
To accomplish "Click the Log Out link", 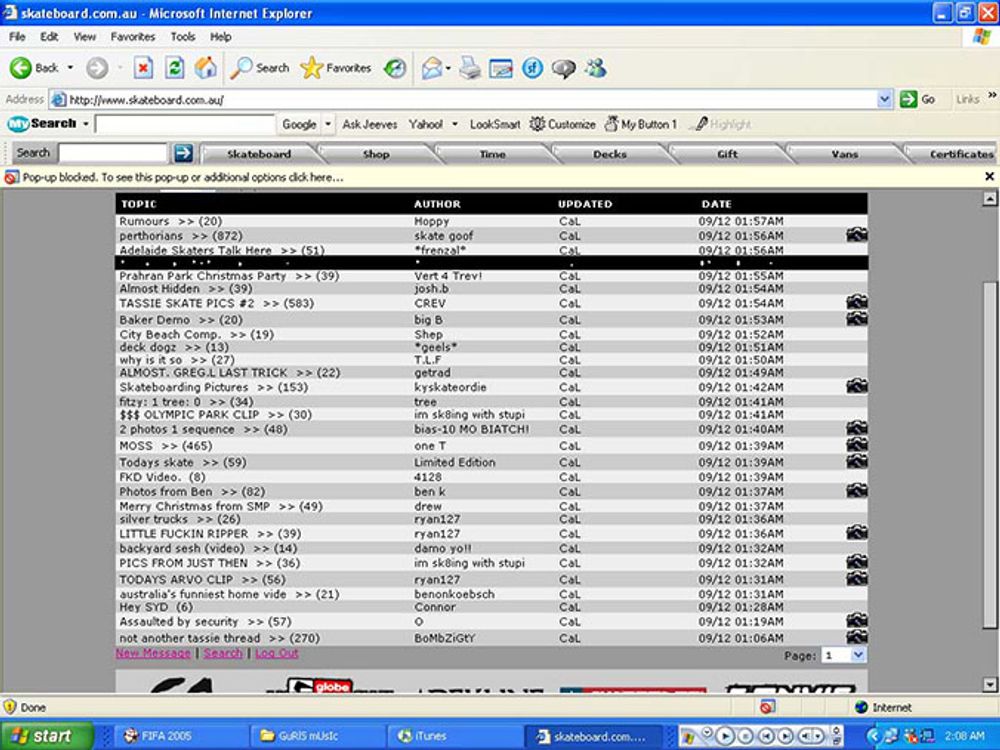I will point(277,653).
